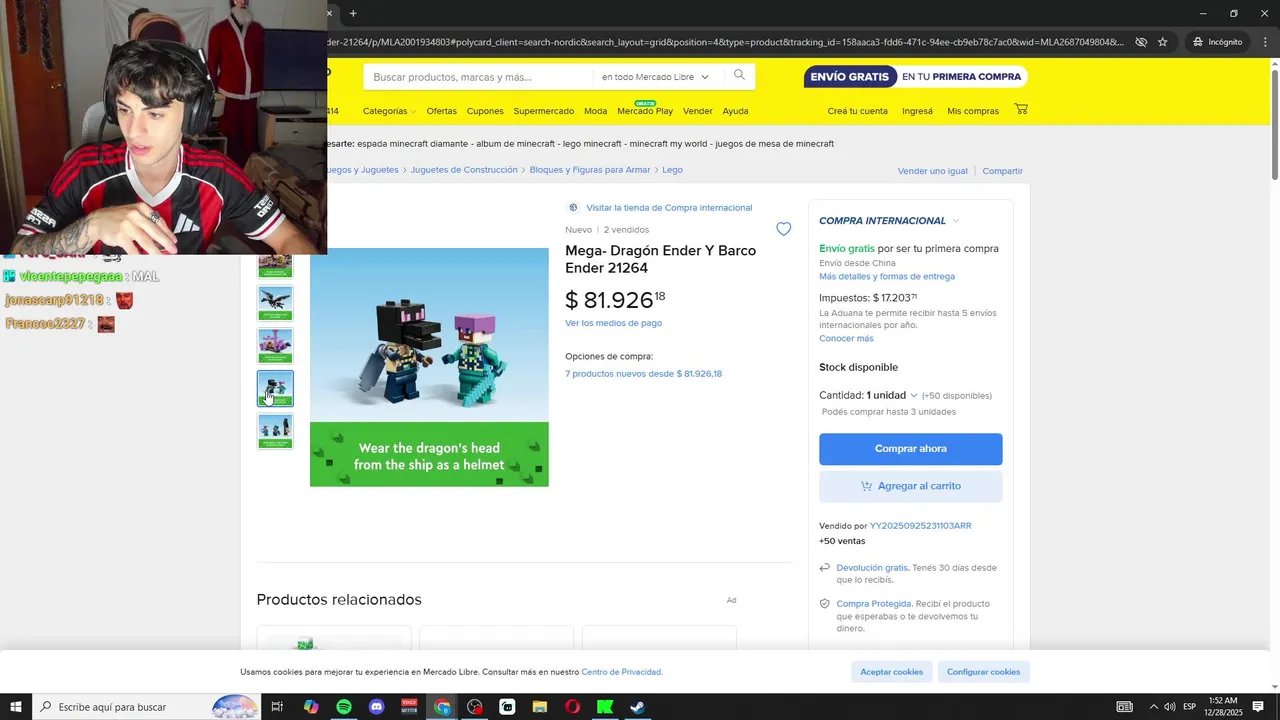Image resolution: width=1280 pixels, height=720 pixels.
Task: Expand COMPRA INTERNACIONAL chevron
Action: [956, 221]
